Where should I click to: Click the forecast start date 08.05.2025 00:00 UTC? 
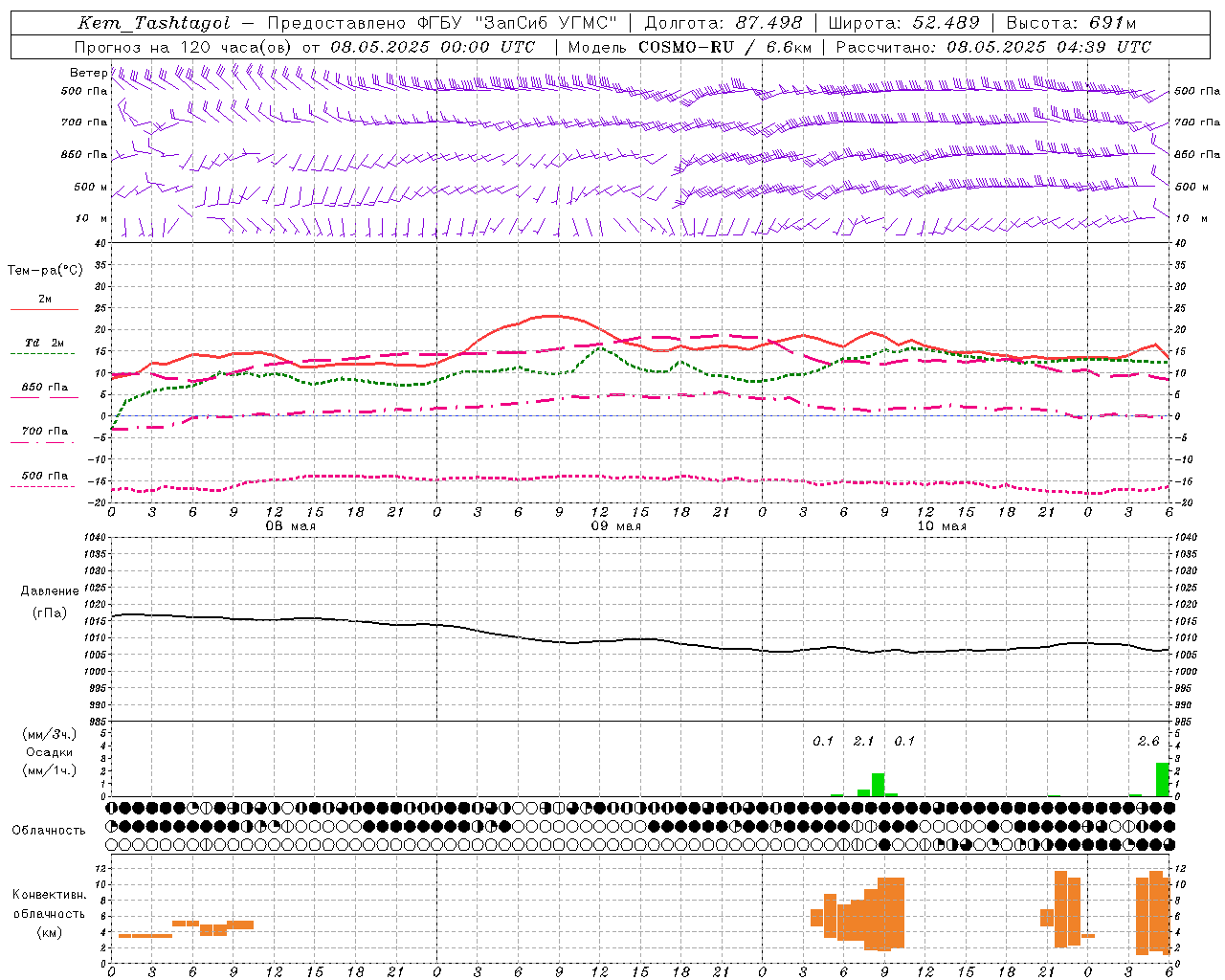pyautogui.click(x=433, y=47)
